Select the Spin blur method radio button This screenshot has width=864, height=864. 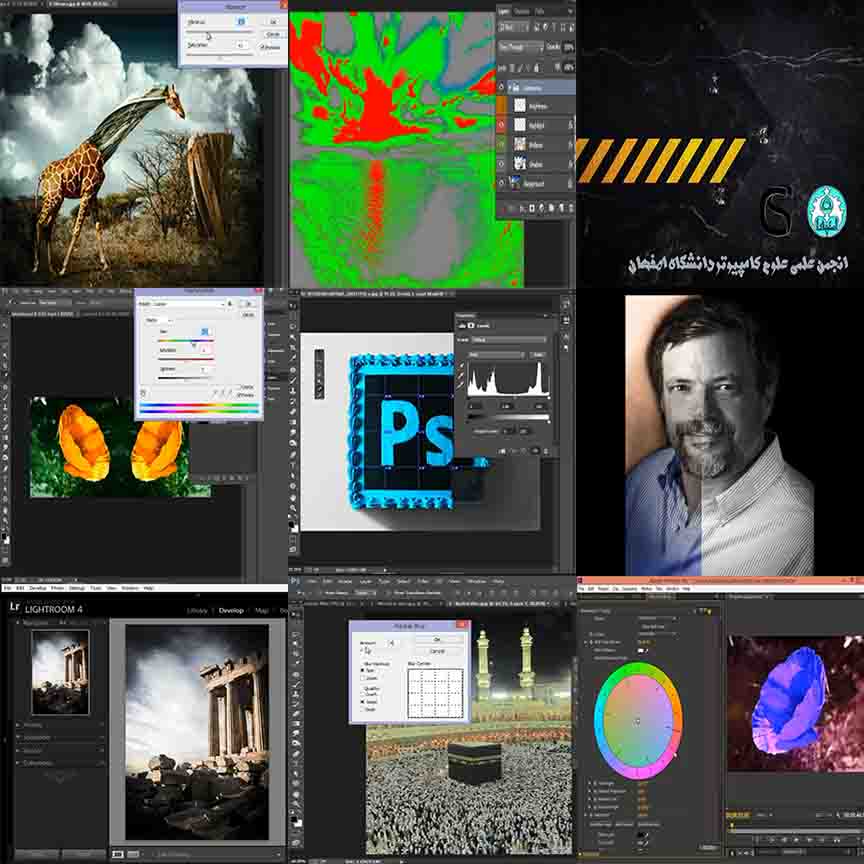point(361,669)
